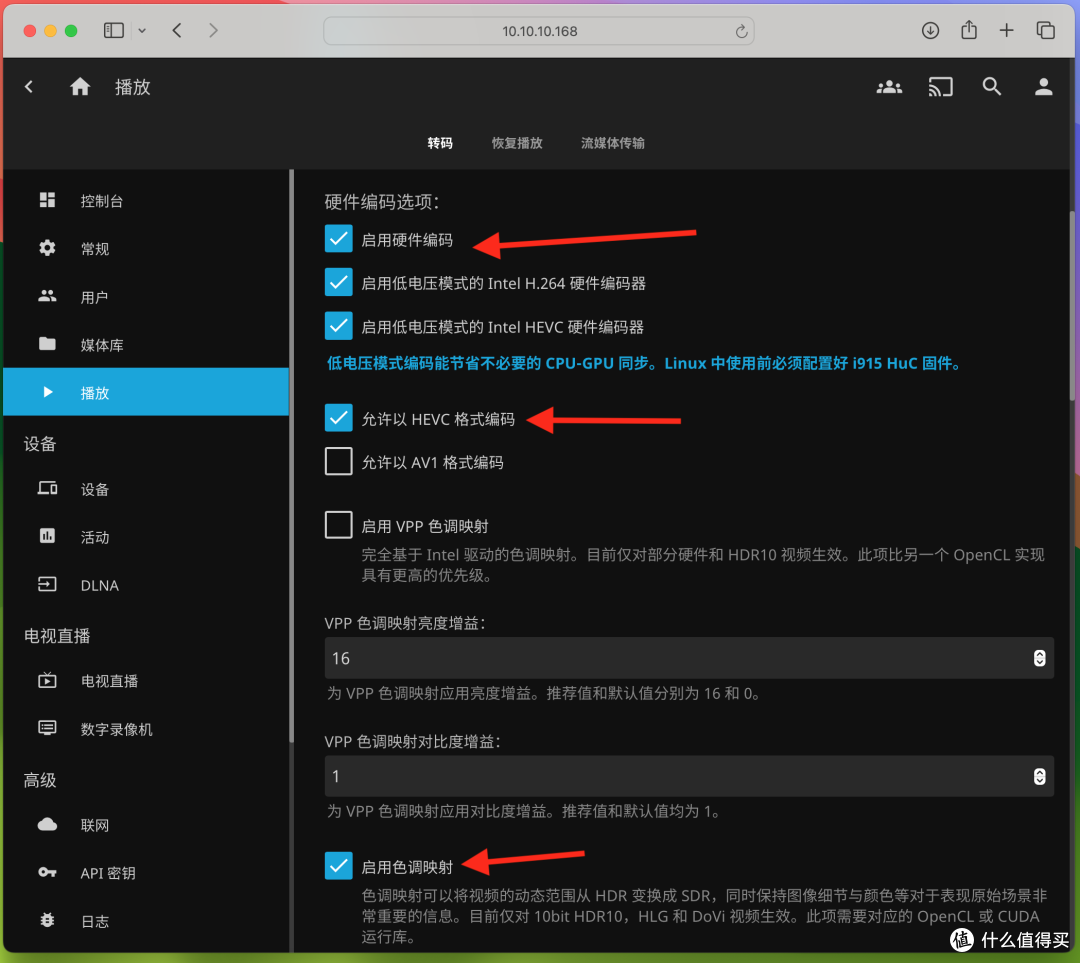The height and width of the screenshot is (963, 1080).
Task: Toggle 低电压模式 Intel H.264 encoder checkbox
Action: click(338, 282)
